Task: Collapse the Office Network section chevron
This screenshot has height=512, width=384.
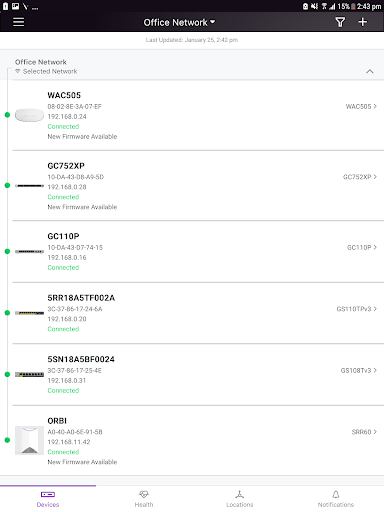Action: 370,71
